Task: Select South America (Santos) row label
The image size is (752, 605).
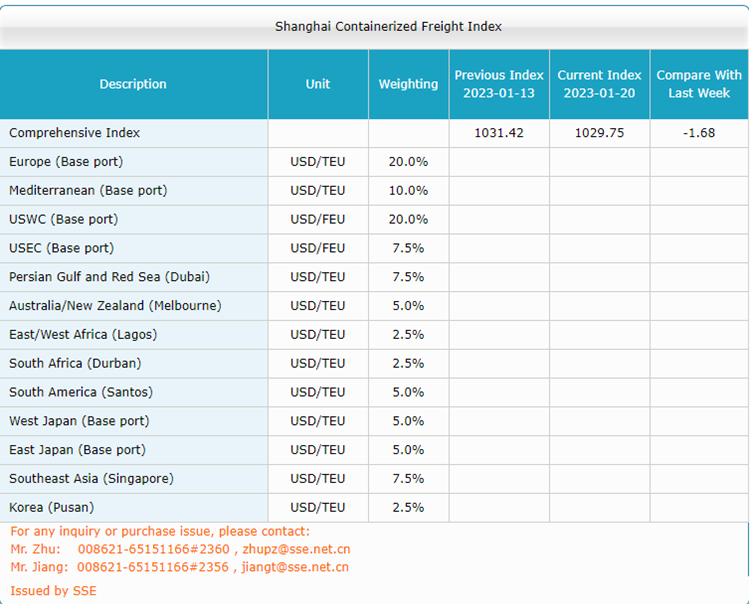Action: click(x=81, y=392)
